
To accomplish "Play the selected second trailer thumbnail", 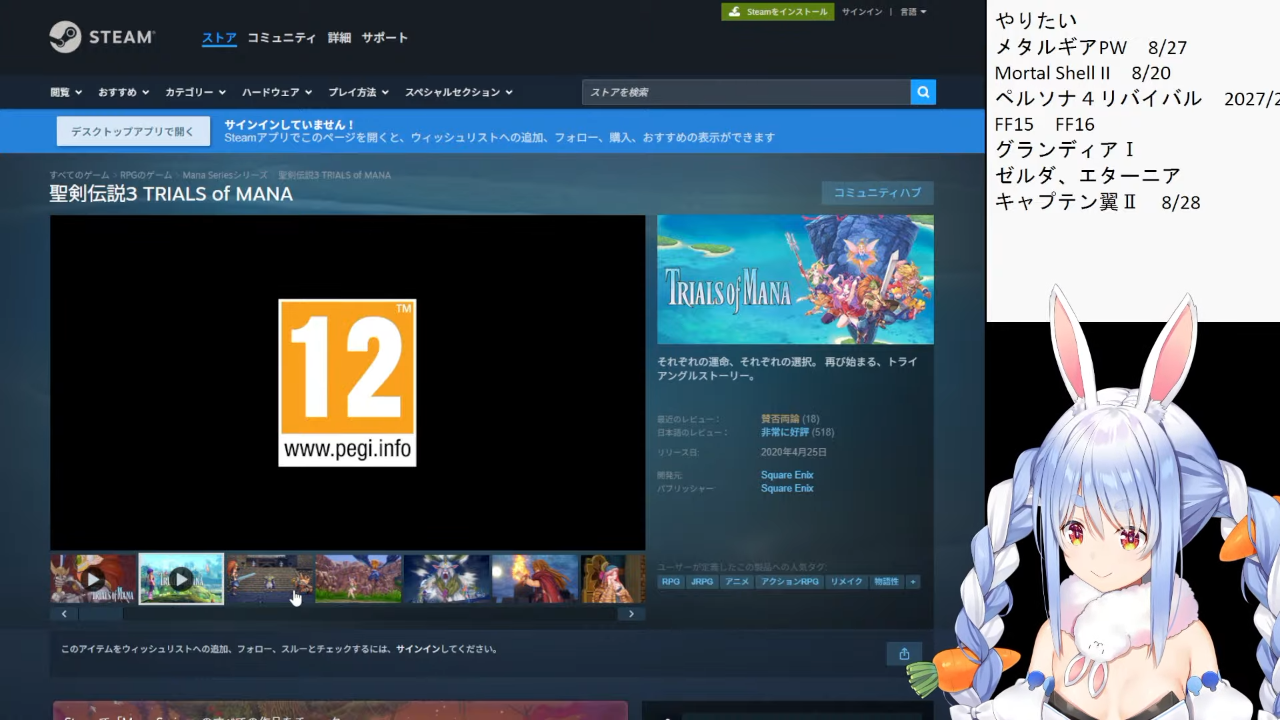I will [x=181, y=579].
